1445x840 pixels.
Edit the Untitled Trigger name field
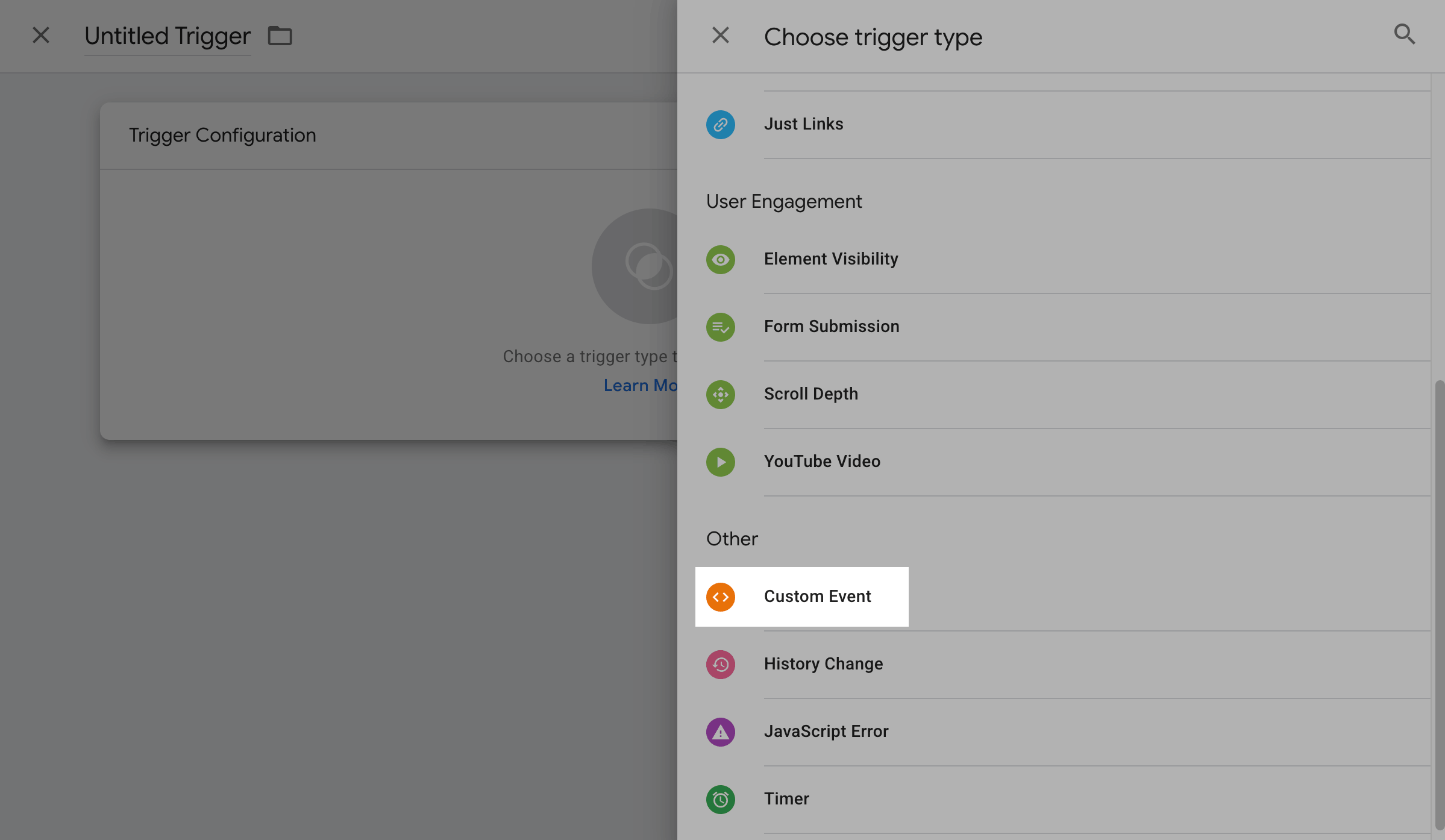click(168, 36)
